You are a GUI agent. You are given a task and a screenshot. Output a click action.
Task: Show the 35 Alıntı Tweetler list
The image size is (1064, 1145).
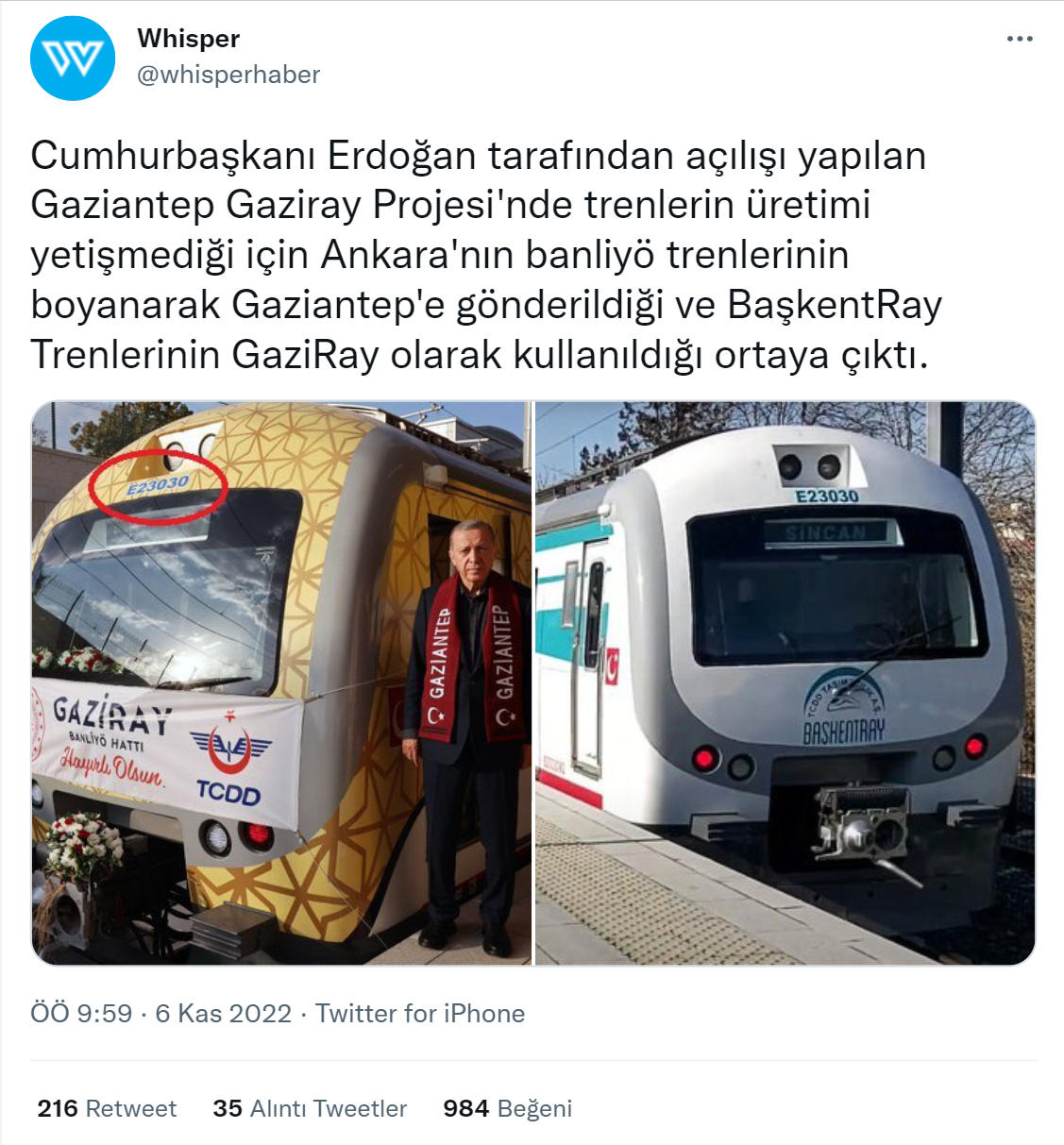coord(310,1108)
